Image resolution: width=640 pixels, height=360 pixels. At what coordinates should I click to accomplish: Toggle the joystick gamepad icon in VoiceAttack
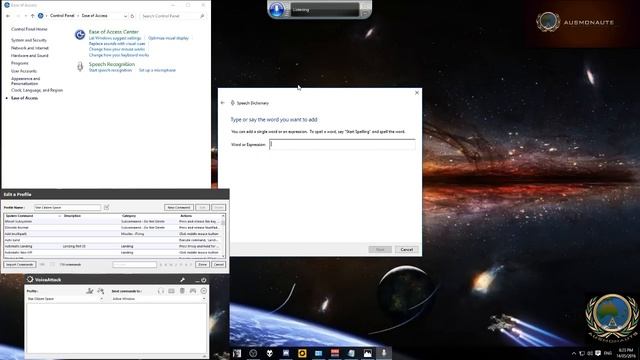[x=193, y=291]
